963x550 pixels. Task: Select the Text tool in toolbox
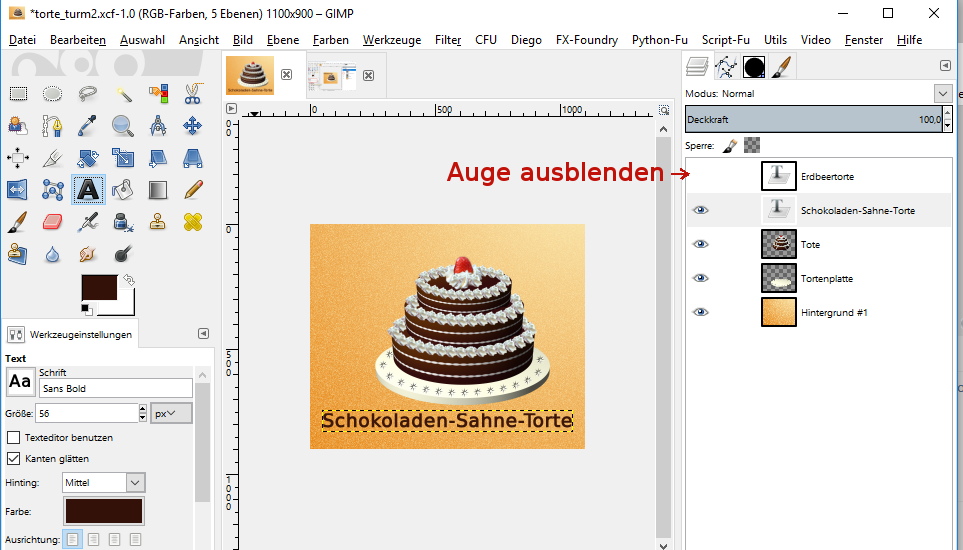coord(88,189)
